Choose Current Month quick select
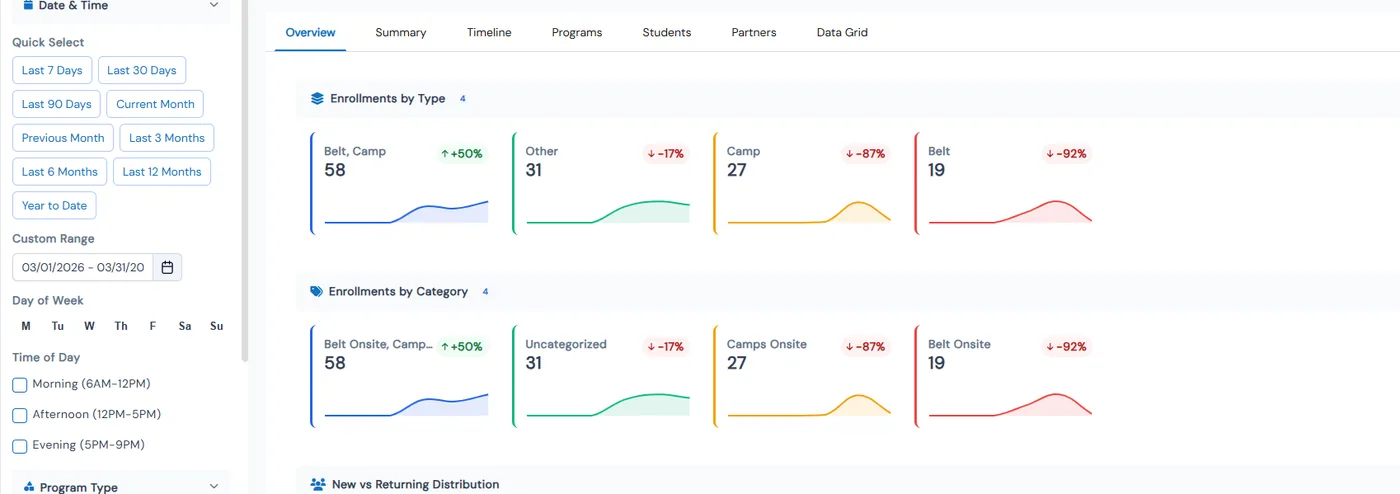The width and height of the screenshot is (1400, 494). (155, 104)
